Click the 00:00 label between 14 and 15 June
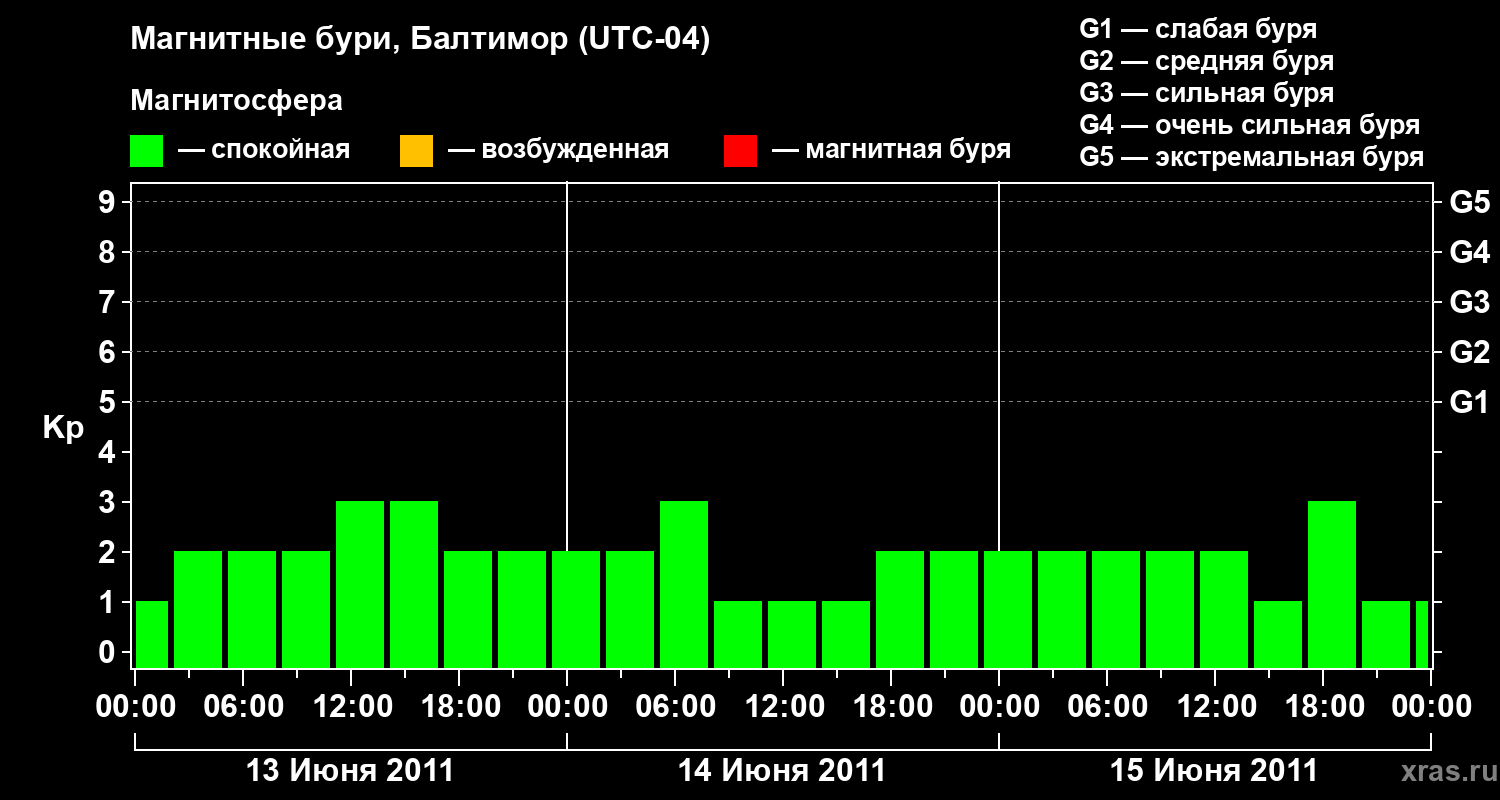1500x800 pixels. (999, 707)
